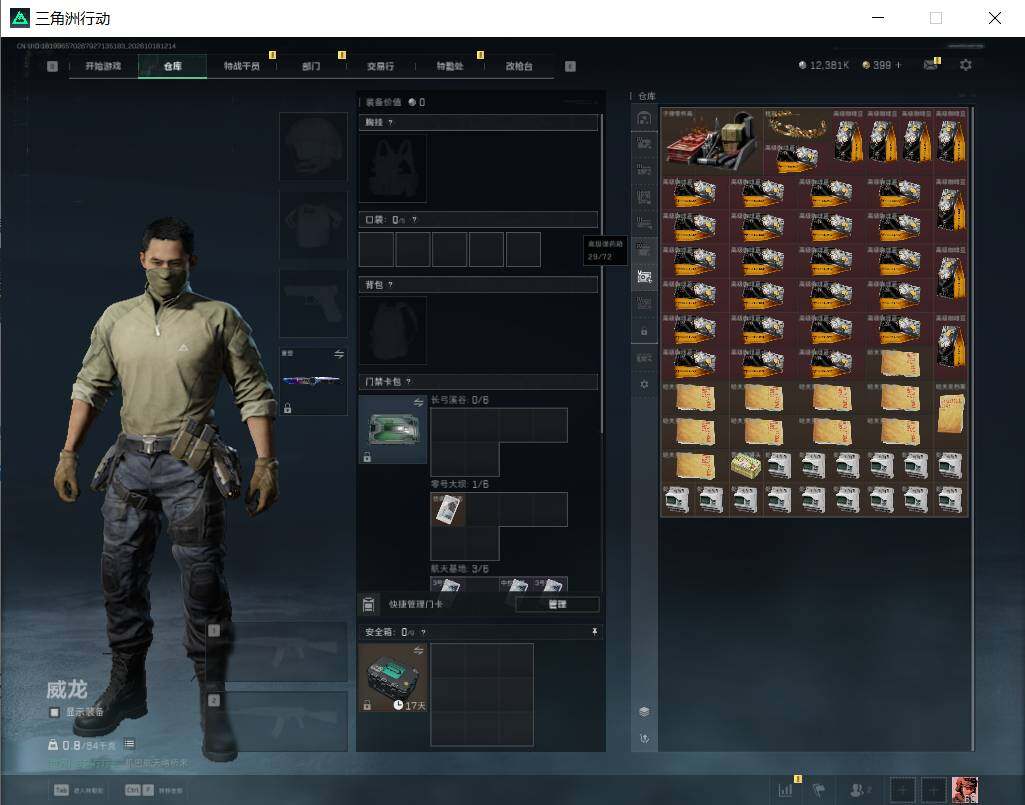Screen dimensions: 1025x805
Task: Open the mail inbox icon
Action: click(931, 64)
